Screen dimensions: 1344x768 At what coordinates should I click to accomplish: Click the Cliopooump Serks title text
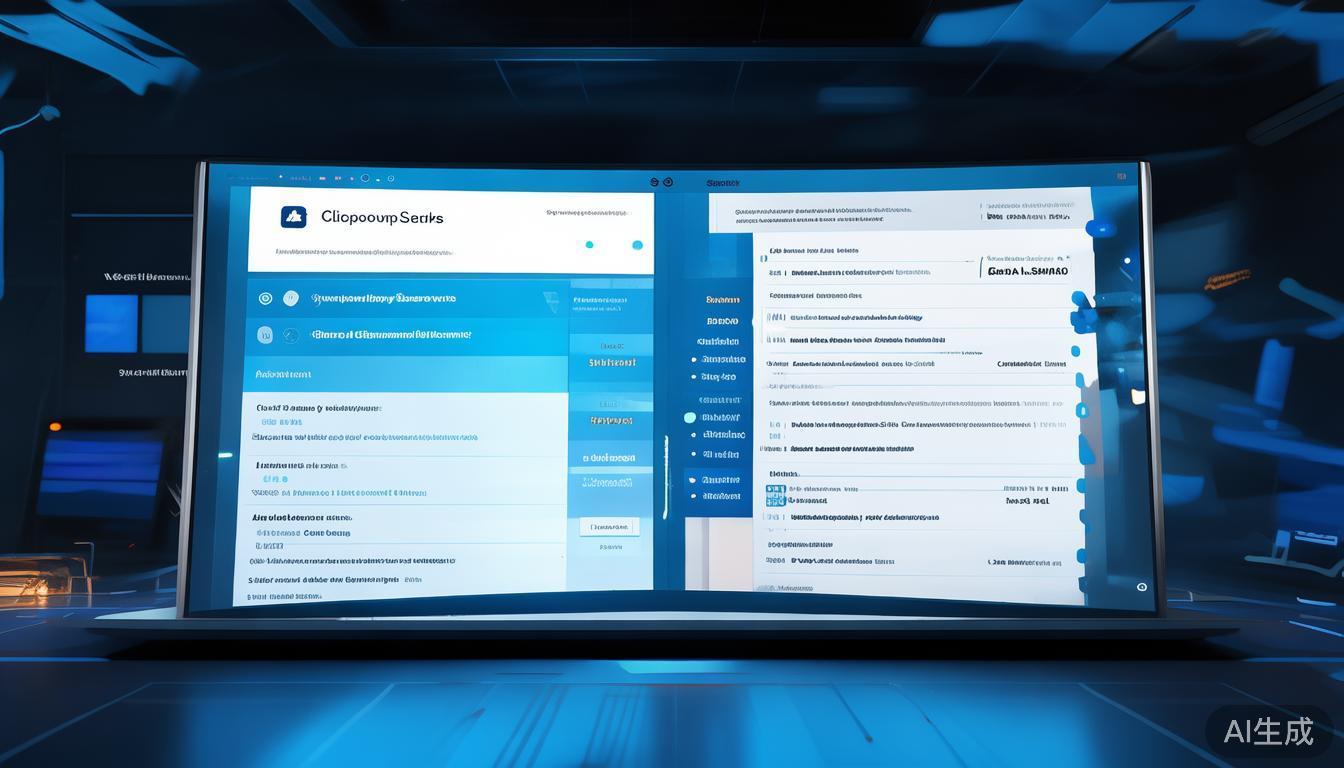click(x=382, y=217)
